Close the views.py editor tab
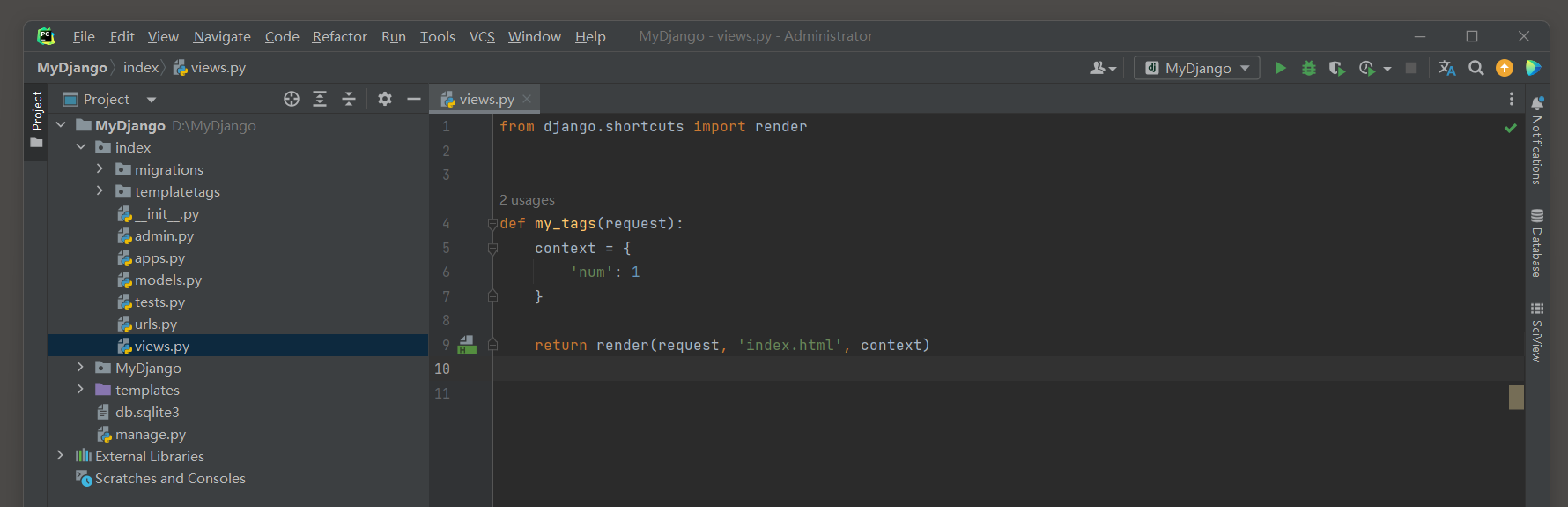1568x507 pixels. click(527, 99)
